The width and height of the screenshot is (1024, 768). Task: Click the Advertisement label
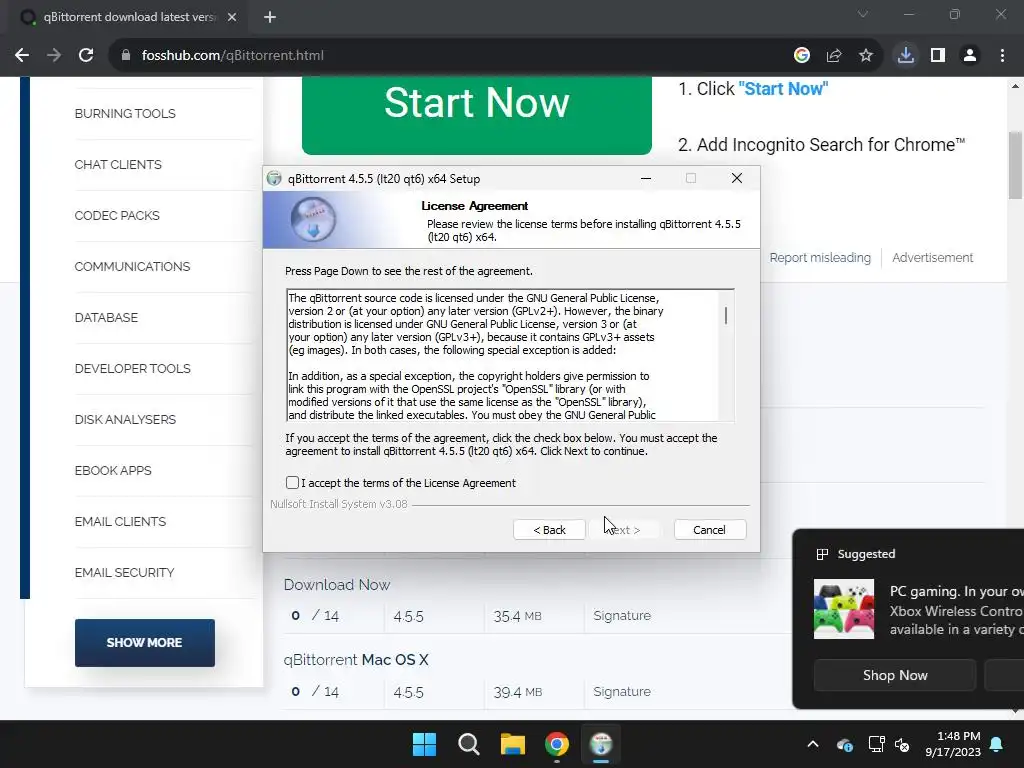click(933, 257)
